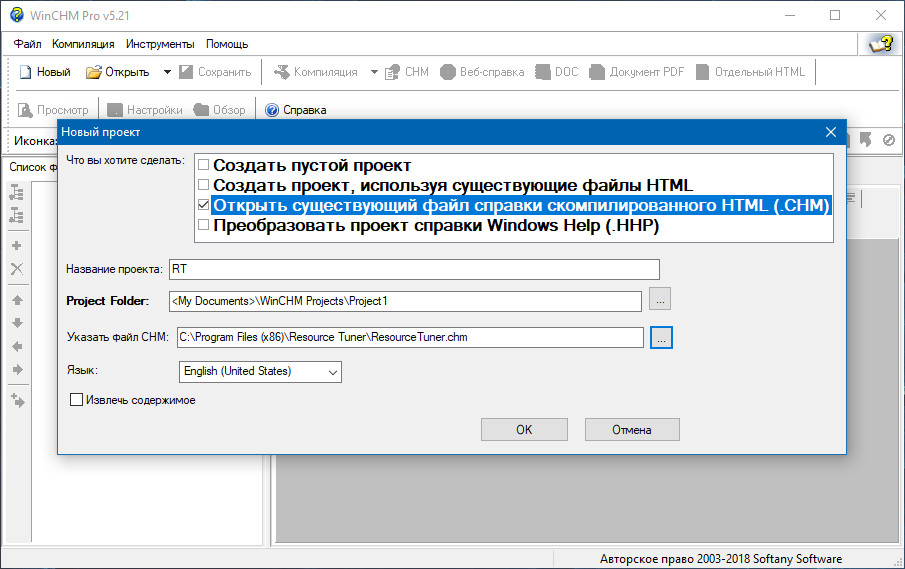This screenshot has height=569, width=905.
Task: Click the Указать файл CHM path field
Action: [x=410, y=338]
